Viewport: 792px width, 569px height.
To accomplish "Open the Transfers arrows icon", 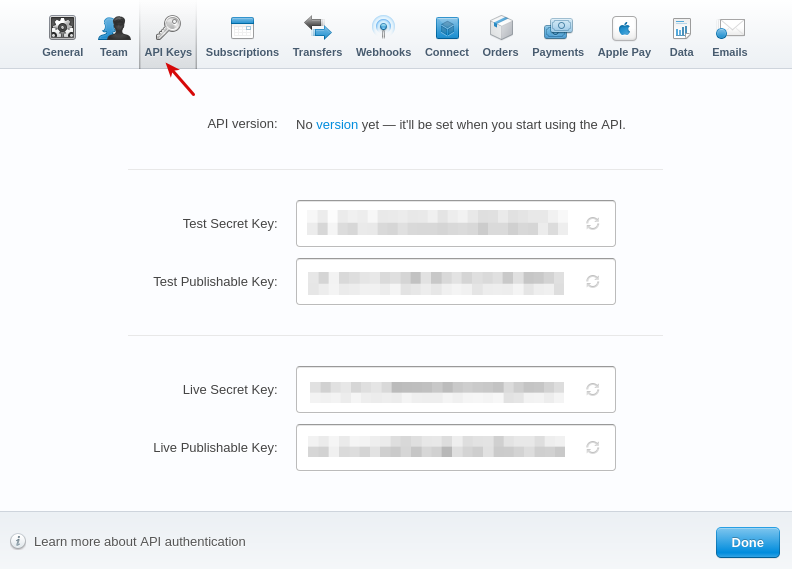I will point(318,27).
